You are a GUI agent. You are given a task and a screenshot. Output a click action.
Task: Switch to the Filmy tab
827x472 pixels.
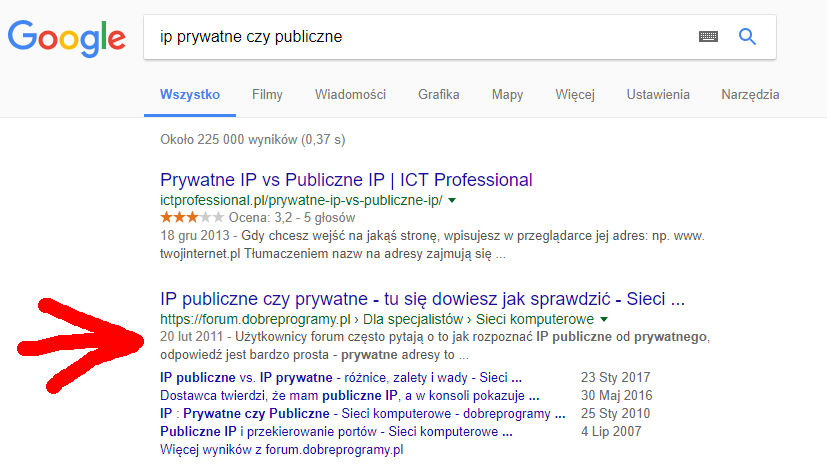pos(267,94)
